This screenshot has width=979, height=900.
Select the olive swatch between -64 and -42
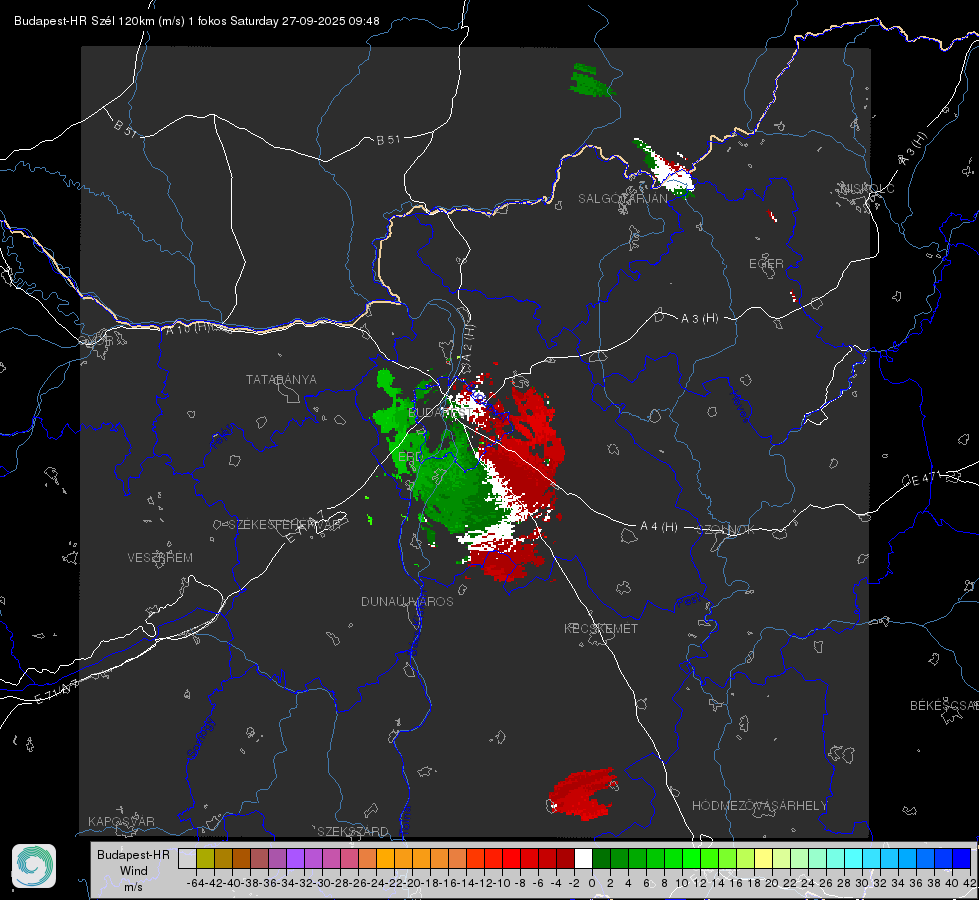point(205,859)
